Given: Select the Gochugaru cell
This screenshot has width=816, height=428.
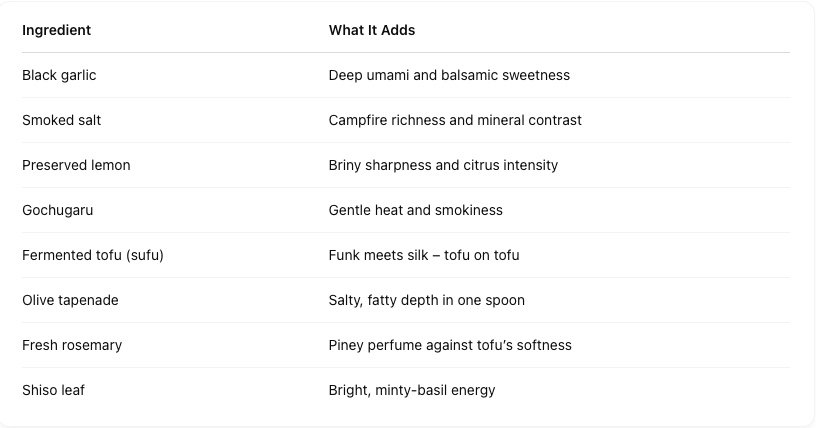Looking at the screenshot, I should [57, 210].
